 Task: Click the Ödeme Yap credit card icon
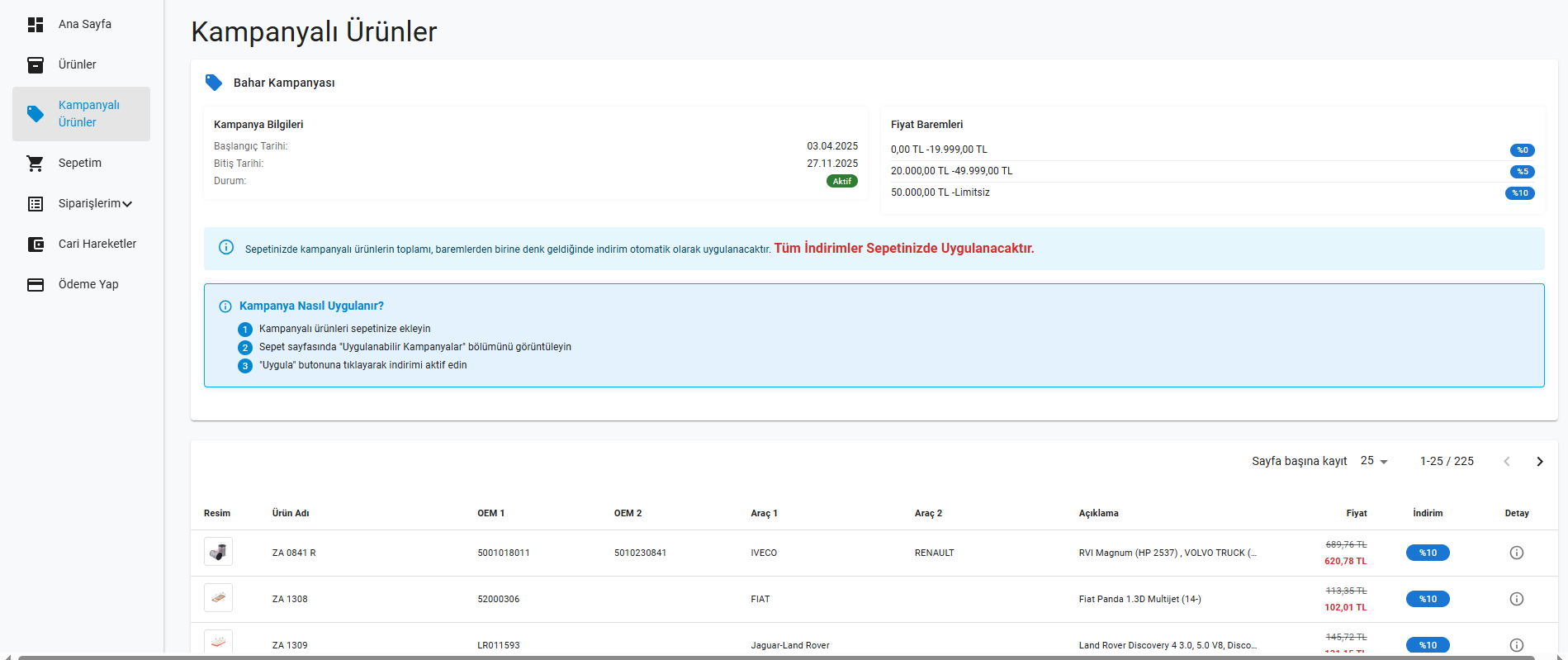point(36,285)
